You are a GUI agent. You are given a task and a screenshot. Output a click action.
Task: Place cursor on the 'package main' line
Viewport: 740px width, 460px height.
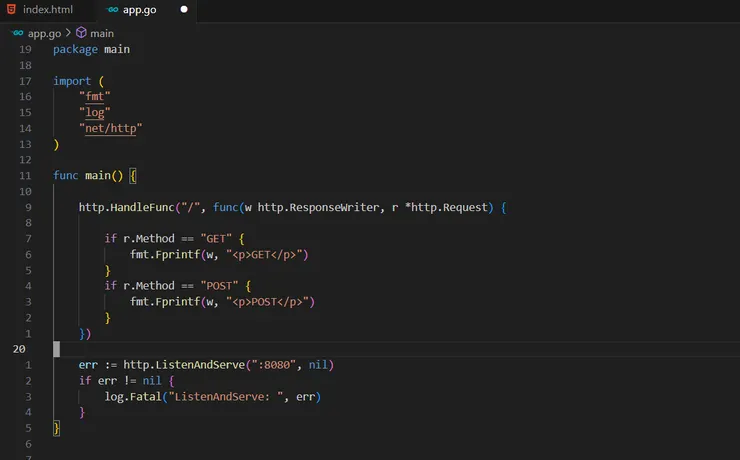(91, 49)
